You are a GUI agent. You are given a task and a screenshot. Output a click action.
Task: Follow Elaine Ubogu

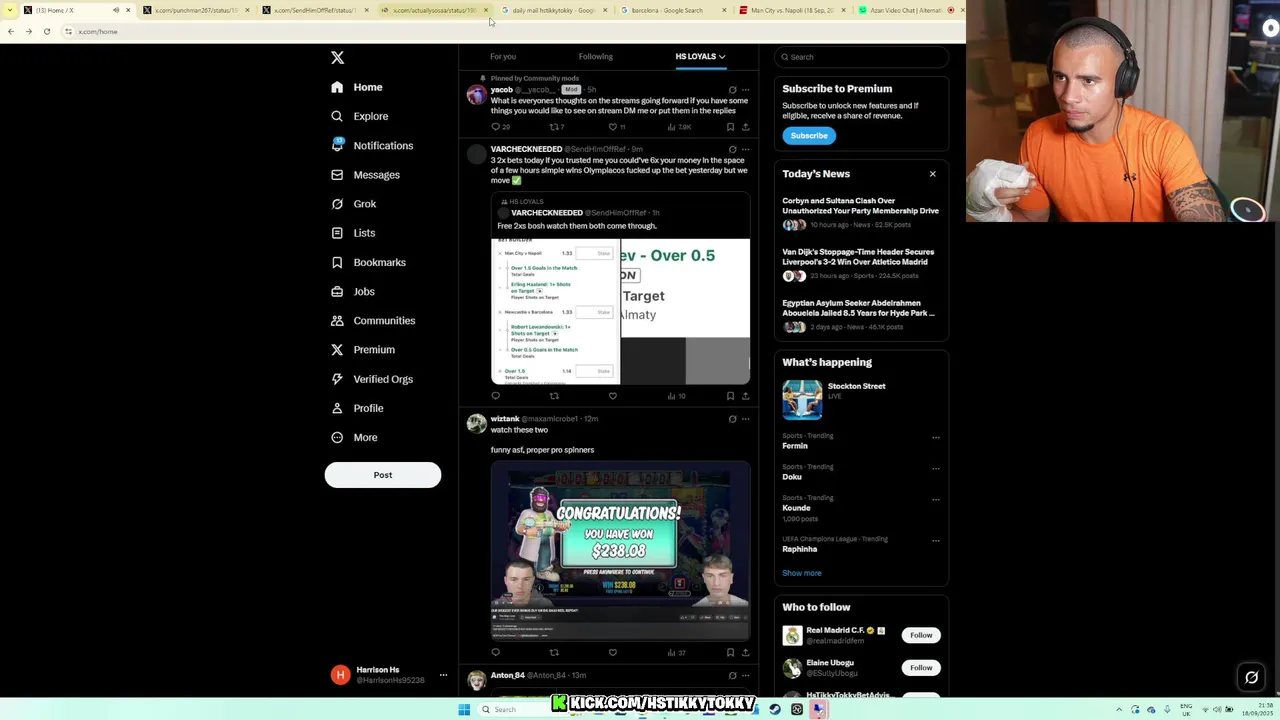(921, 667)
